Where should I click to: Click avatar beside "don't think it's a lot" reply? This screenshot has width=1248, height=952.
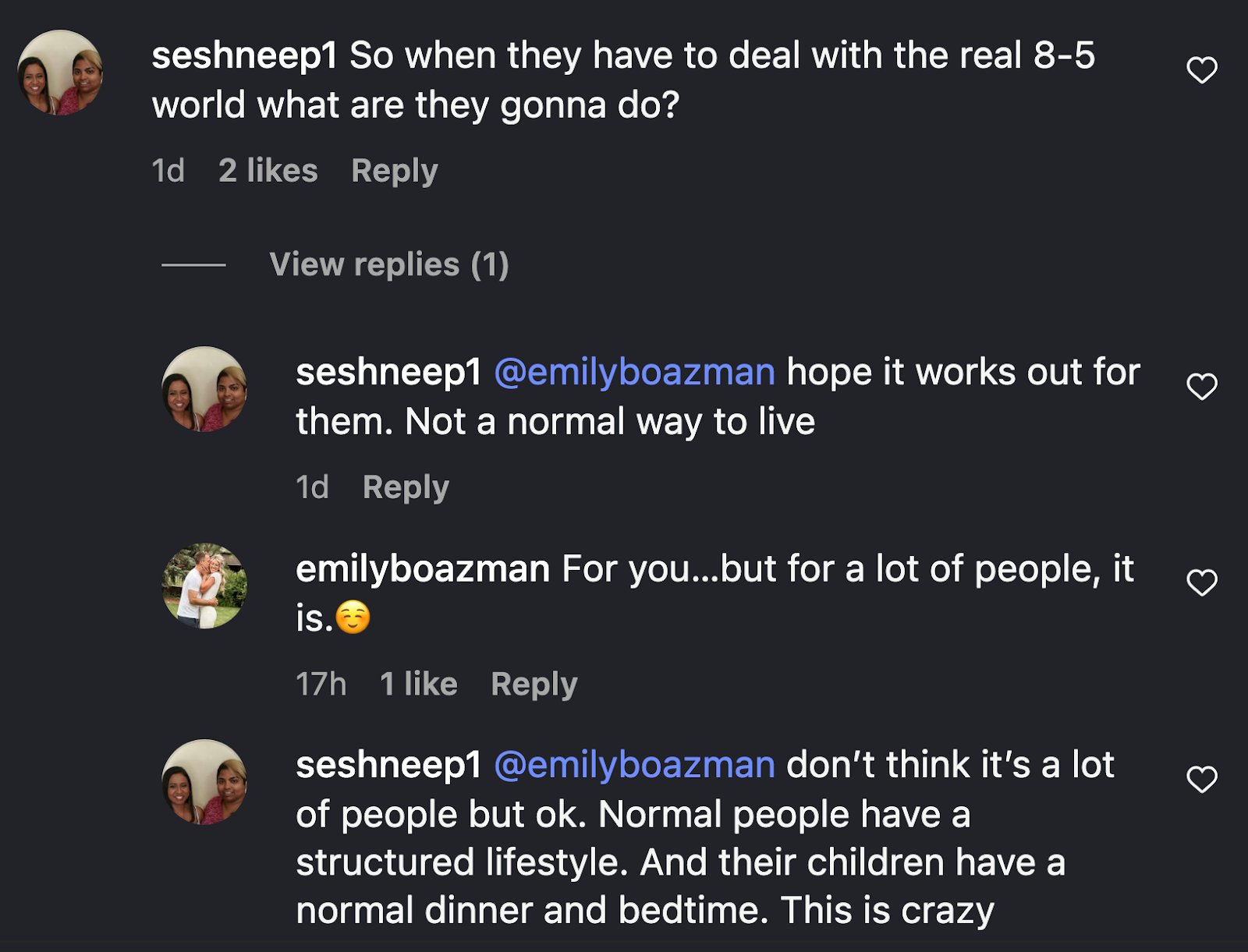204,782
